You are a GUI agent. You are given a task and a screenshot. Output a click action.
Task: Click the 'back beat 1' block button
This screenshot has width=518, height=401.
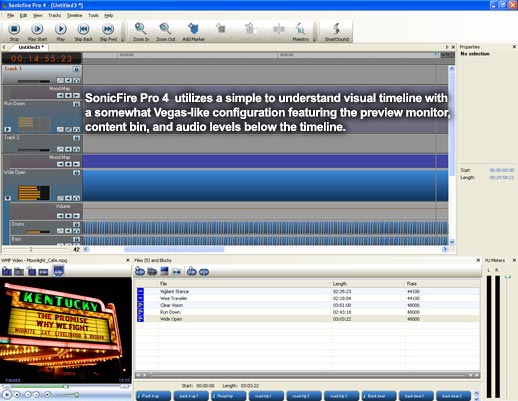coord(416,396)
